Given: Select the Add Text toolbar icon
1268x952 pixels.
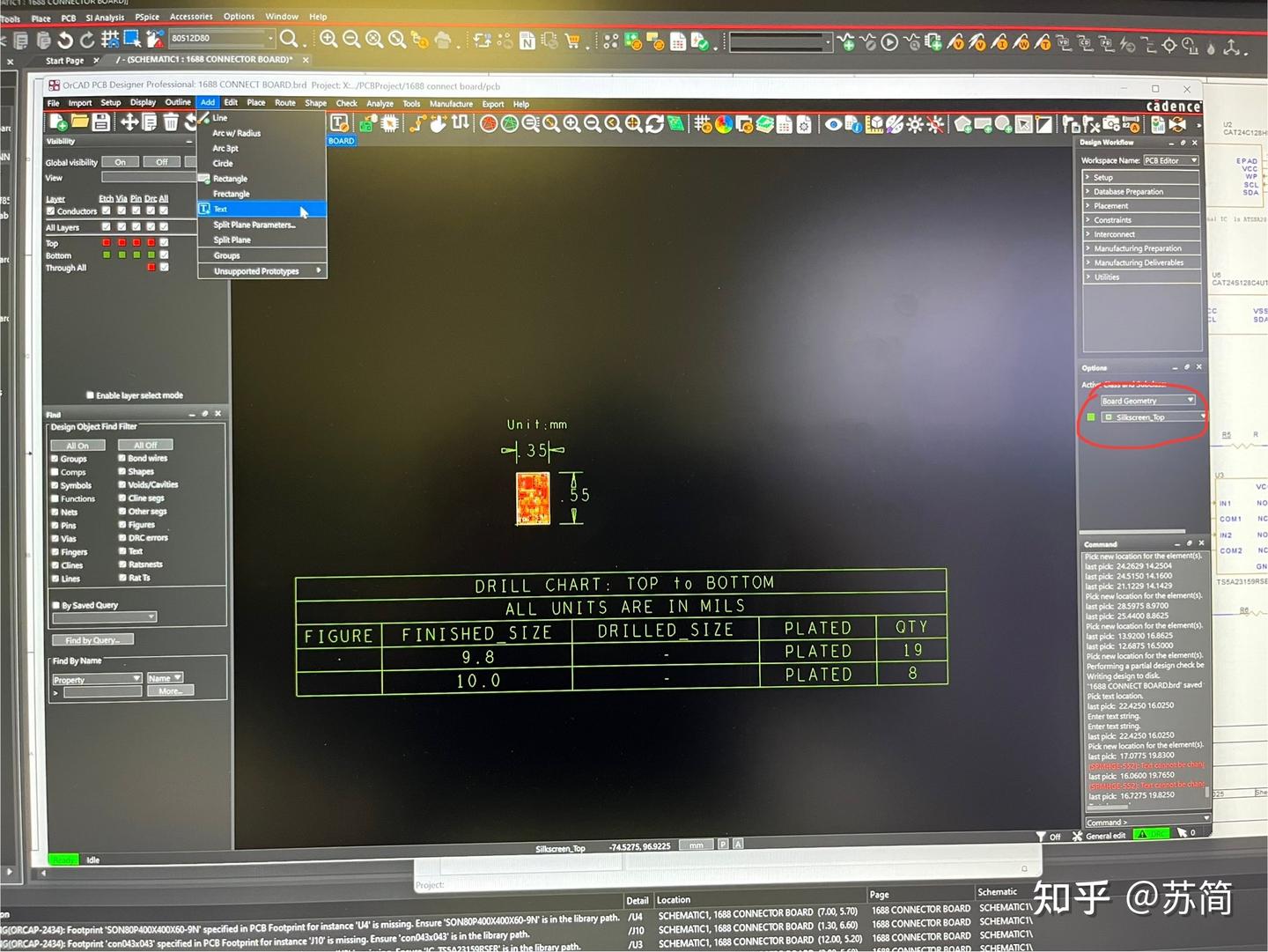Looking at the screenshot, I should [x=339, y=124].
